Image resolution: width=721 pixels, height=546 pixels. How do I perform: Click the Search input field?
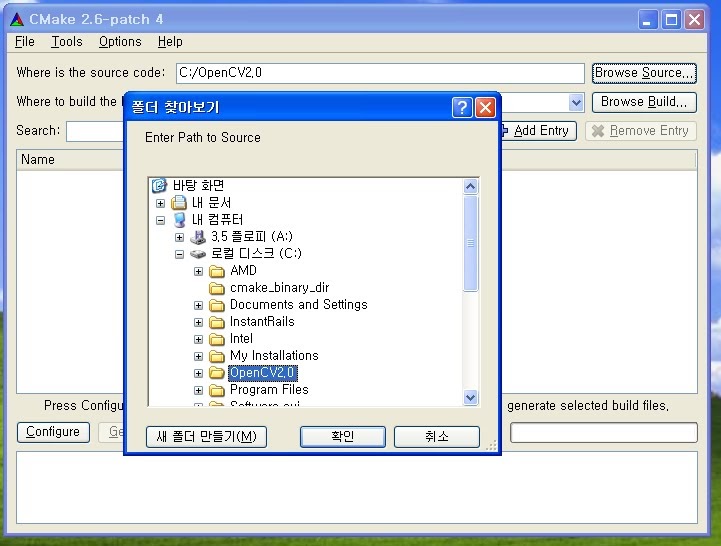(x=95, y=132)
